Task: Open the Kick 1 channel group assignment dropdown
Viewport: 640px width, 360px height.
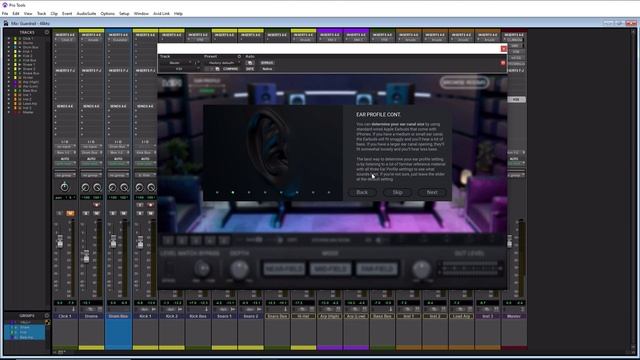Action: point(145,175)
